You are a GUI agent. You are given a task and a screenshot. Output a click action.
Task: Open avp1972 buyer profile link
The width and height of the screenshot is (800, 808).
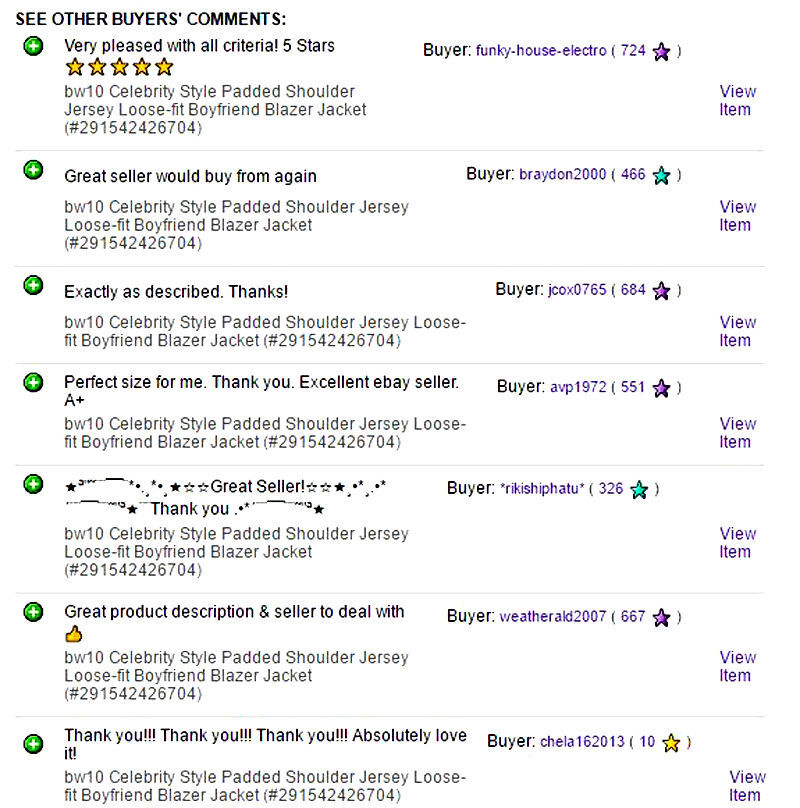coord(578,387)
